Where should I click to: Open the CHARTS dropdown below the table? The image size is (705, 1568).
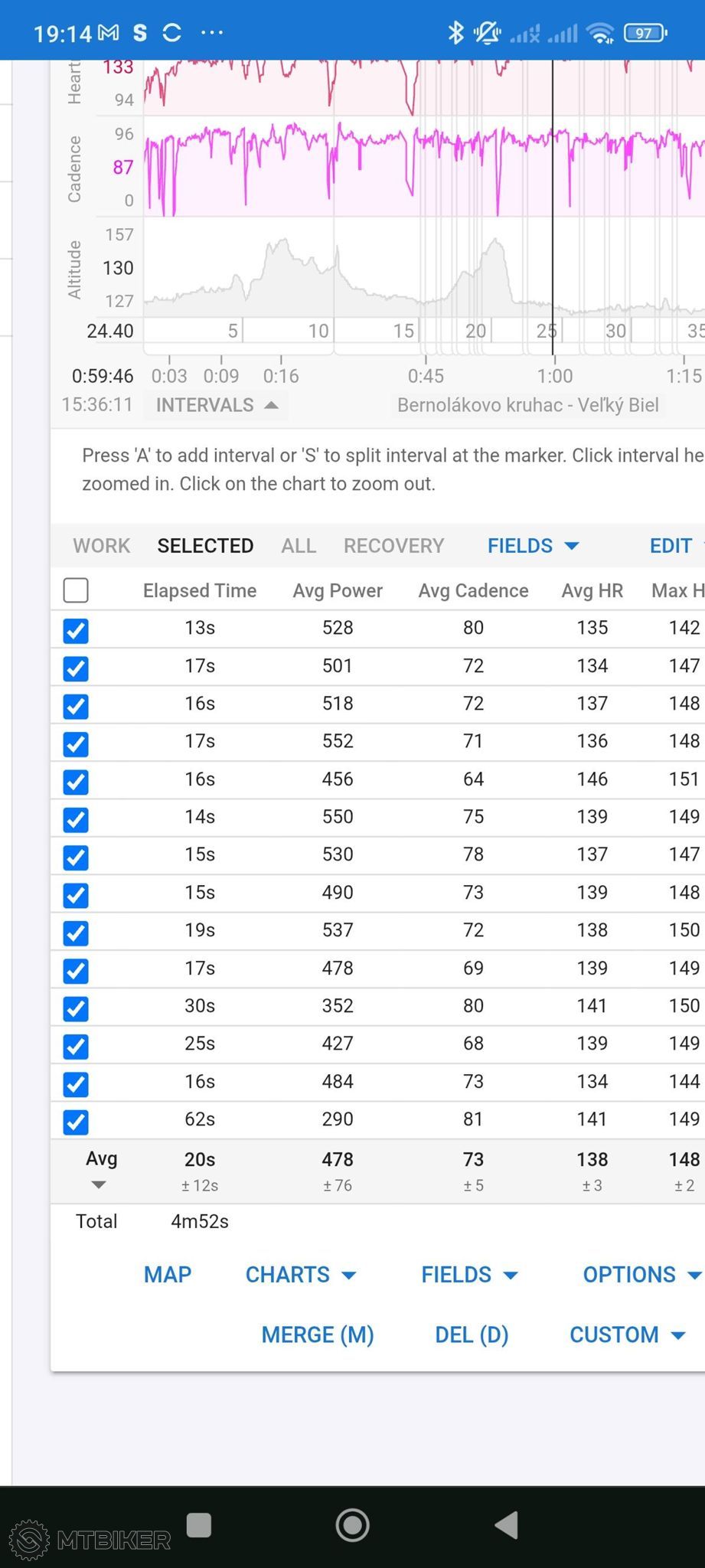pyautogui.click(x=301, y=1275)
